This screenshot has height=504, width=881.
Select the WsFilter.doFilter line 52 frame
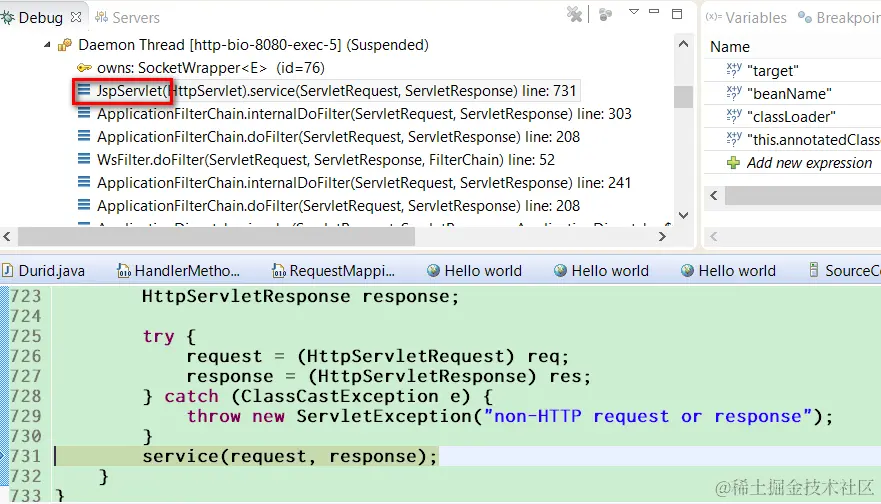tap(326, 160)
